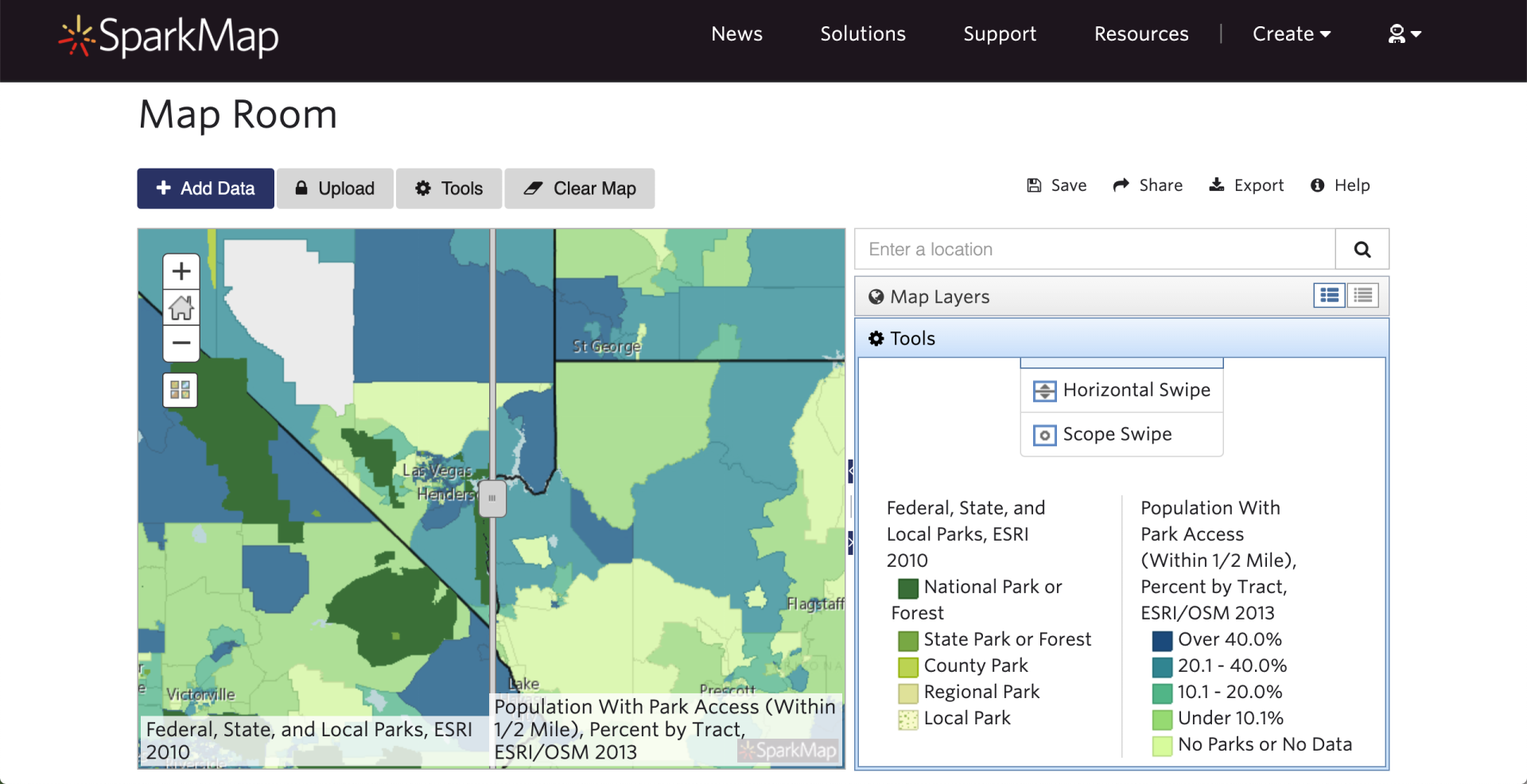1527x784 pixels.
Task: Expand the Map Layers panel
Action: coord(940,297)
